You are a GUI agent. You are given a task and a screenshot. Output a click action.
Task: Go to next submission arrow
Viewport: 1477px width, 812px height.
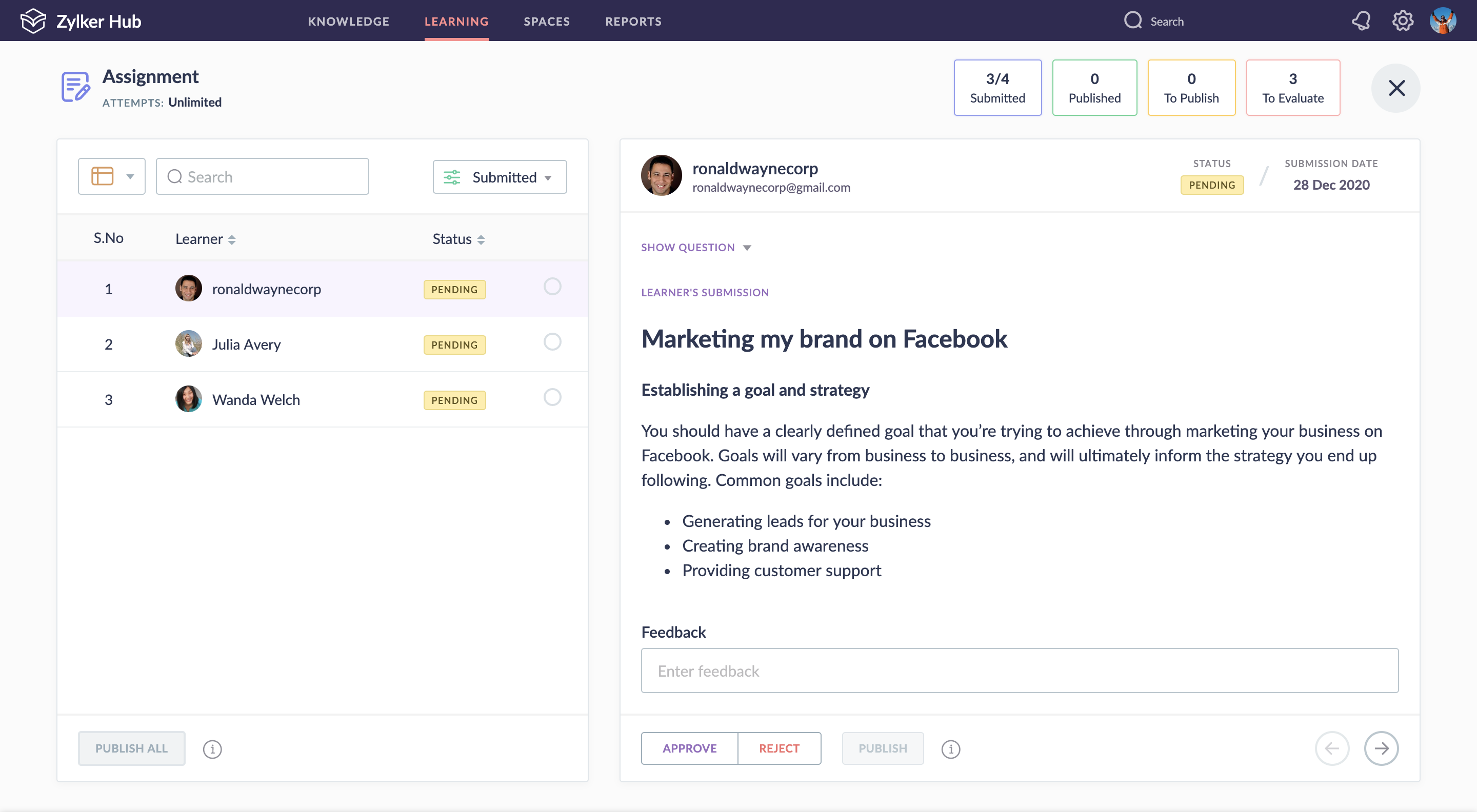coord(1381,748)
